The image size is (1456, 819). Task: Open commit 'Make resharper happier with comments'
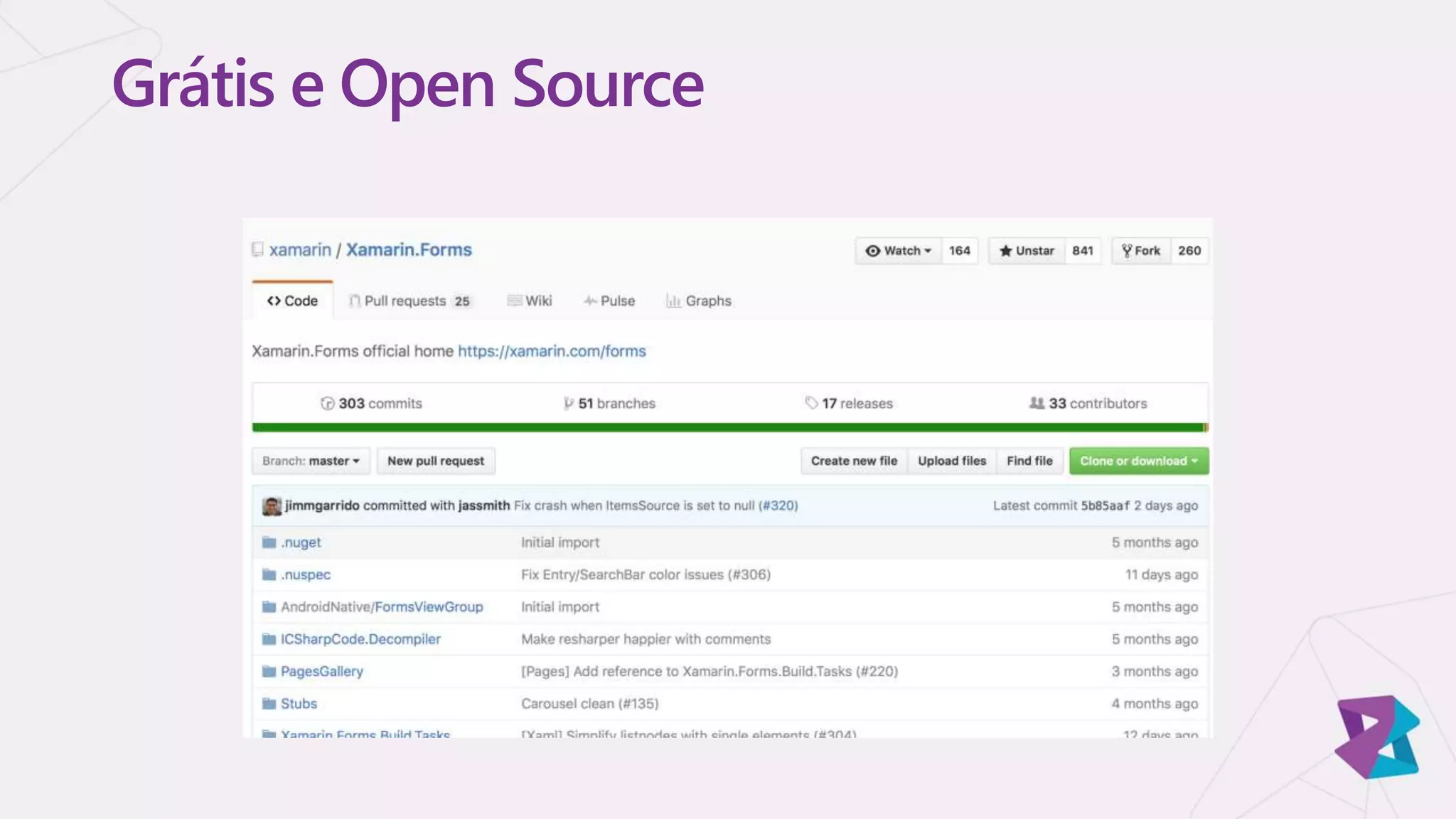pyautogui.click(x=646, y=639)
